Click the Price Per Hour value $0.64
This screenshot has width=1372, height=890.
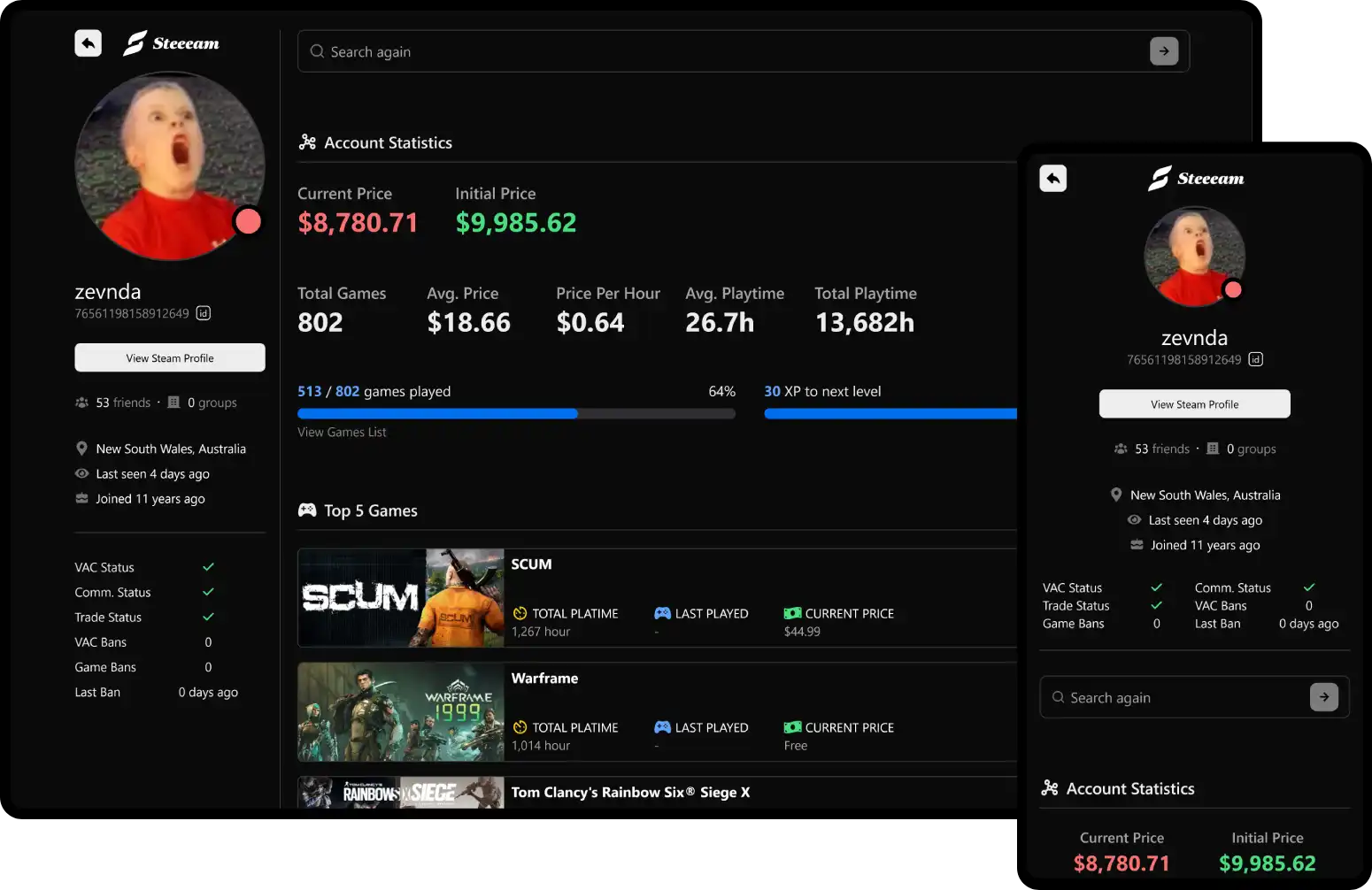[x=590, y=323]
